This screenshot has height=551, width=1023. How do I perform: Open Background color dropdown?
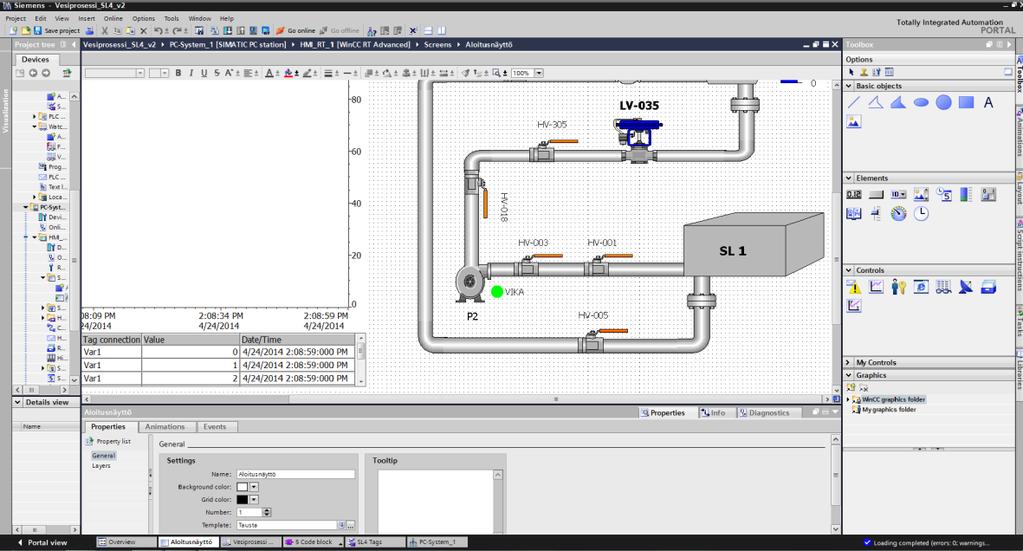(x=254, y=487)
